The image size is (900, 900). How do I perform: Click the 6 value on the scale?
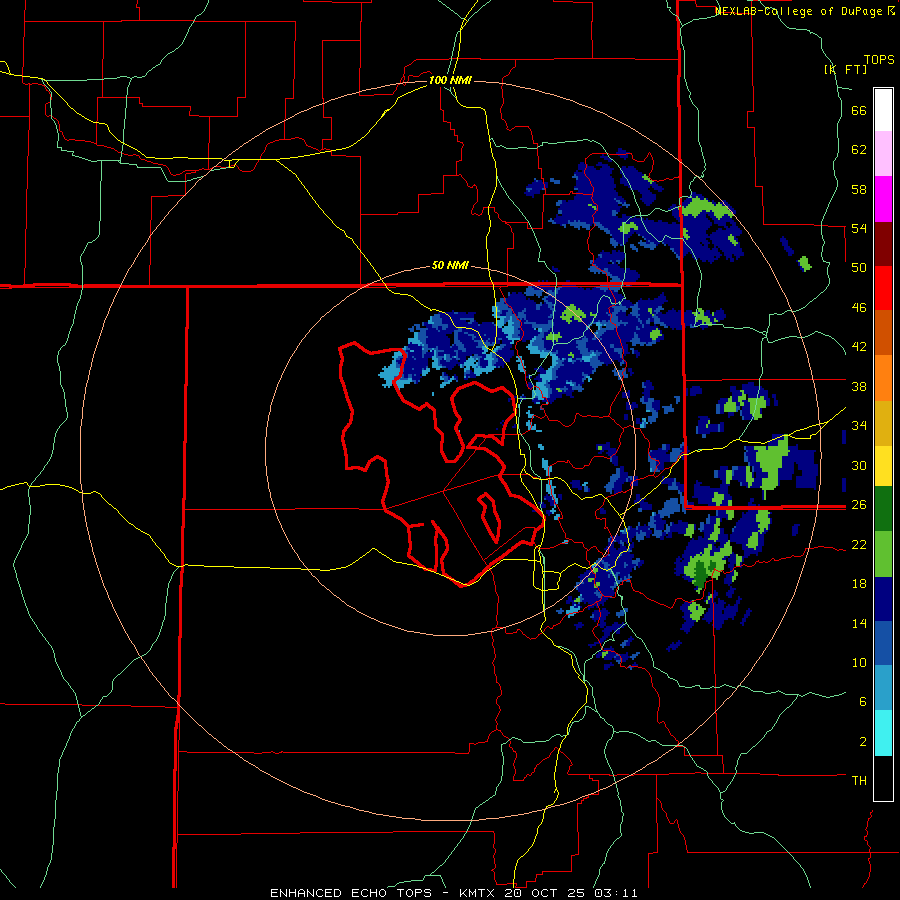(863, 701)
